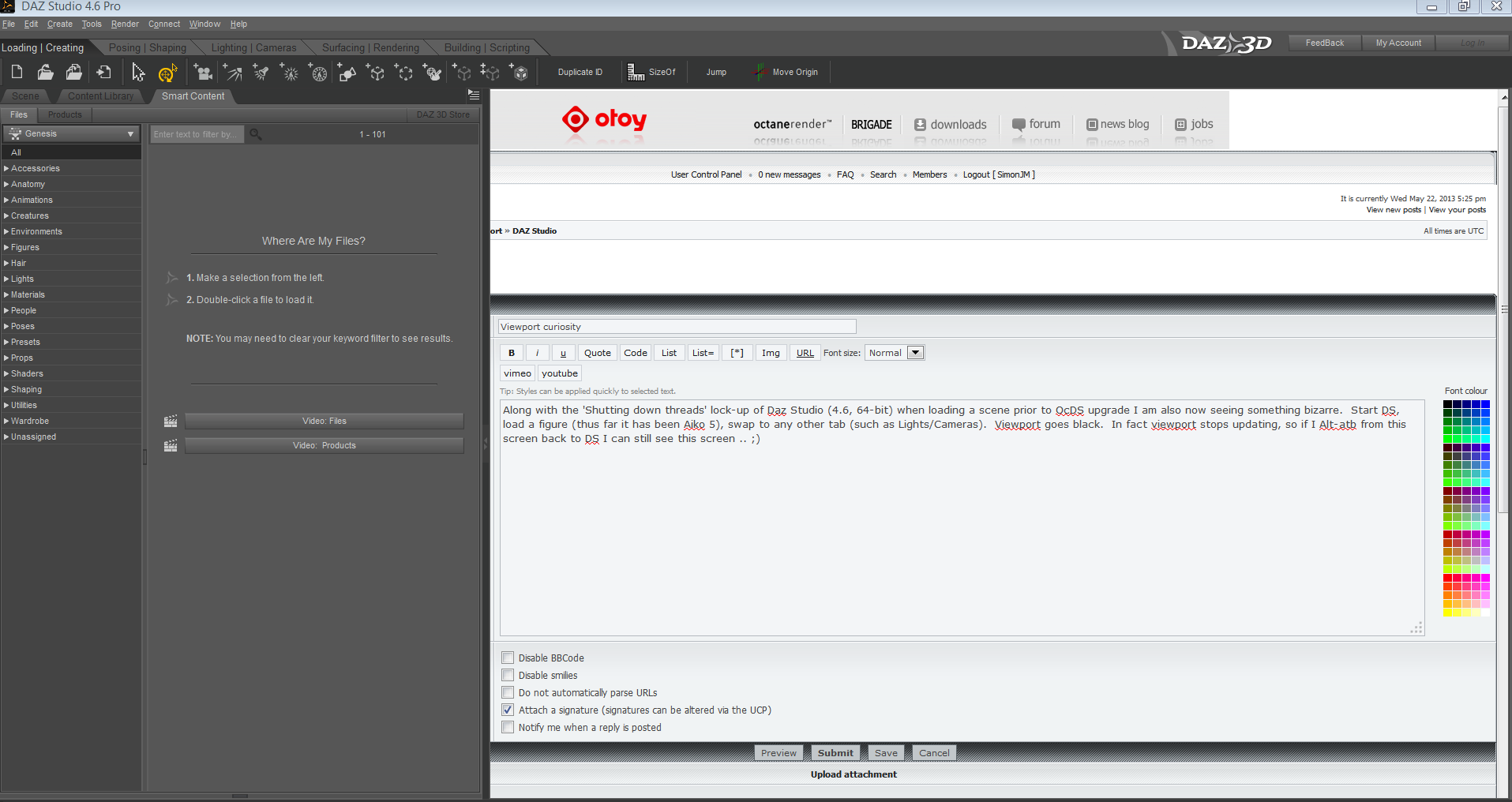This screenshot has height=802, width=1512.
Task: Click the youtube BBCode button
Action: (x=560, y=373)
